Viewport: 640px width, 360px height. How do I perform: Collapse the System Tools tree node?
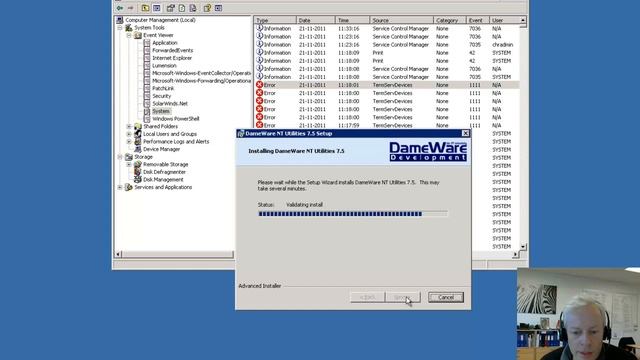click(120, 28)
